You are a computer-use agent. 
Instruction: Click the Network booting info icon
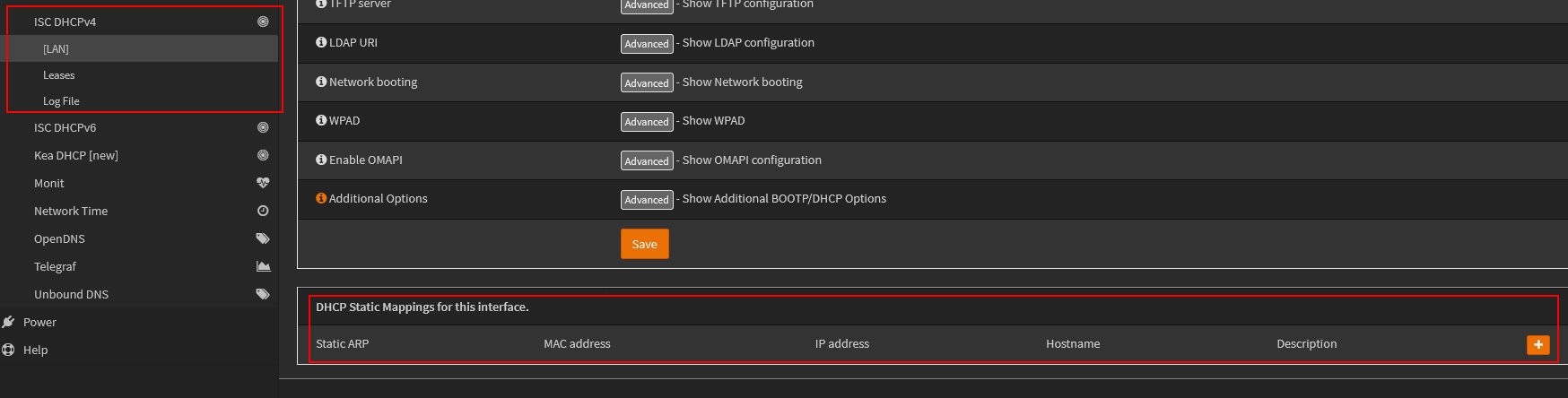[x=321, y=82]
